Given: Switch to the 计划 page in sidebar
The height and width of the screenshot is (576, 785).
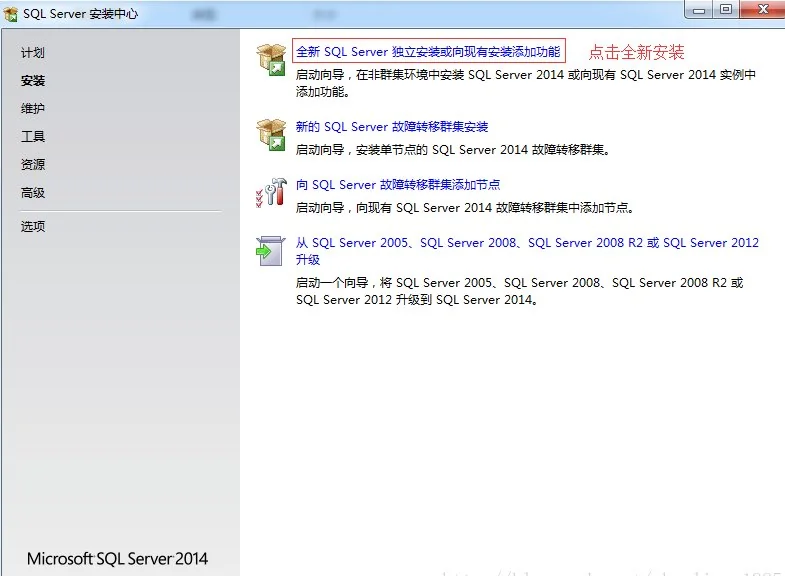Looking at the screenshot, I should click(33, 53).
